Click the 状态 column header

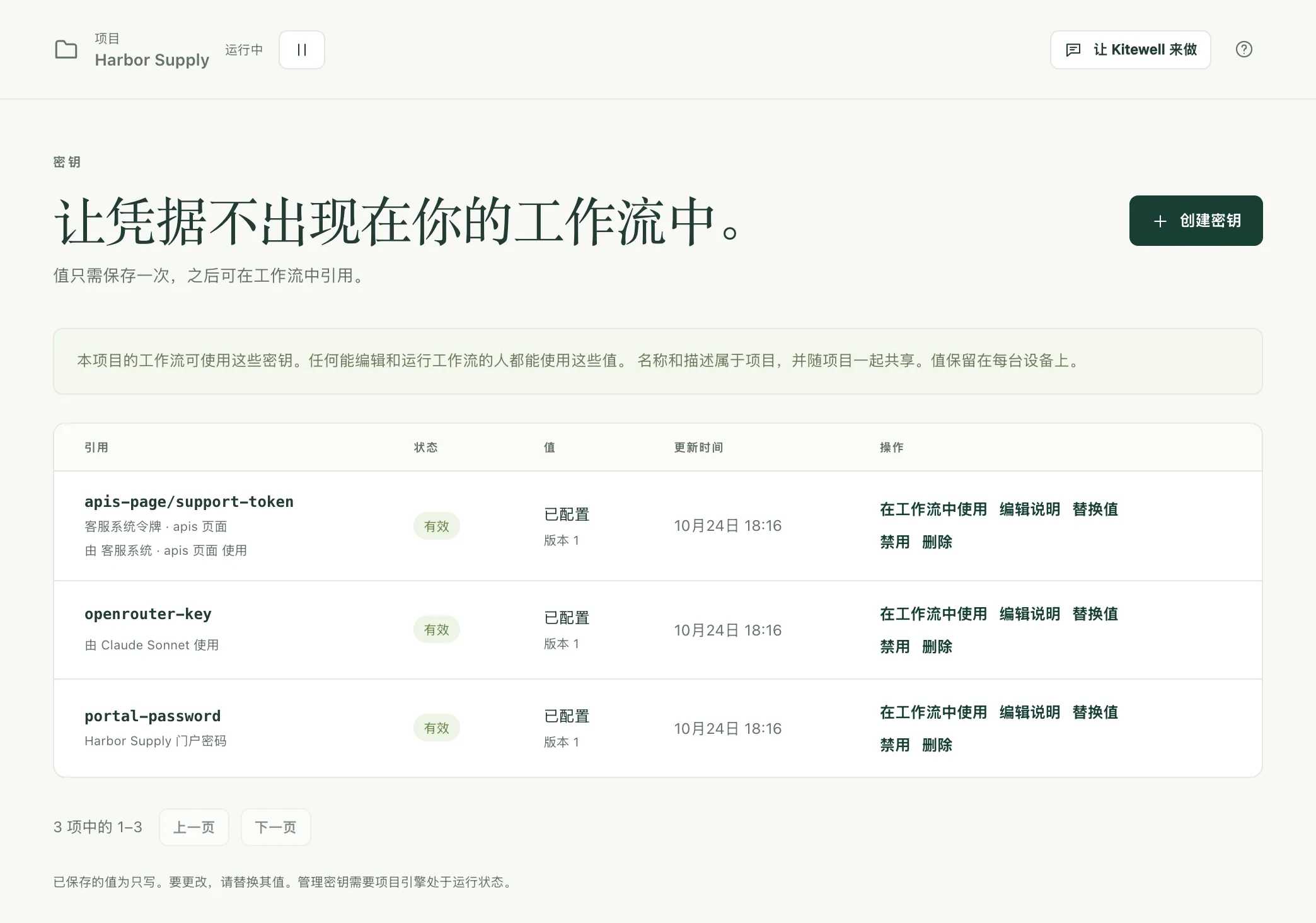[x=426, y=448]
